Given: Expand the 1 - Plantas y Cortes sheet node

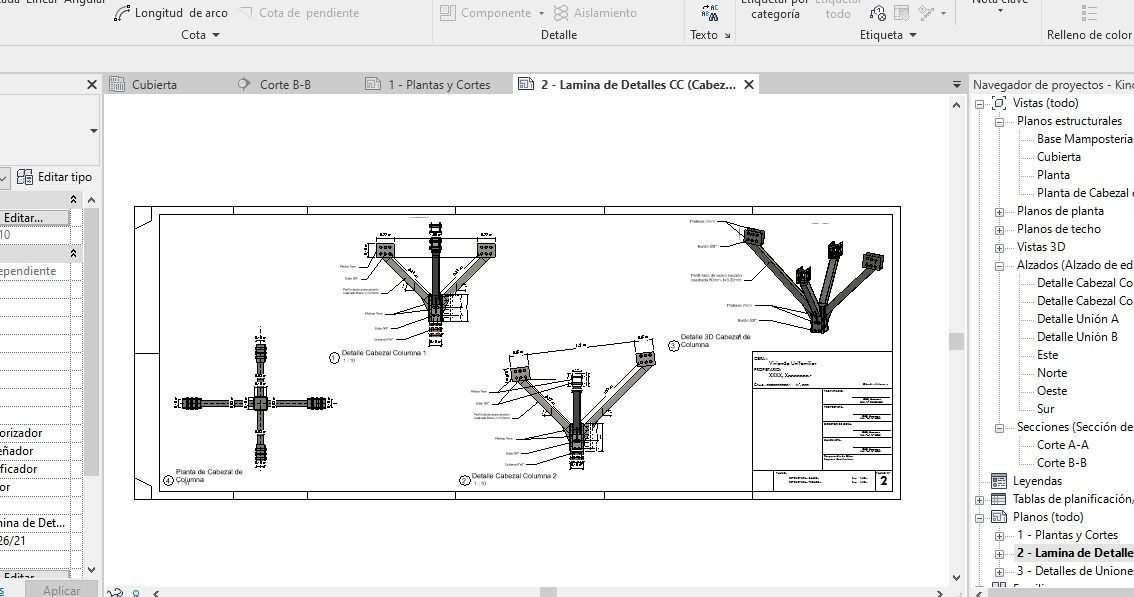Looking at the screenshot, I should [999, 536].
